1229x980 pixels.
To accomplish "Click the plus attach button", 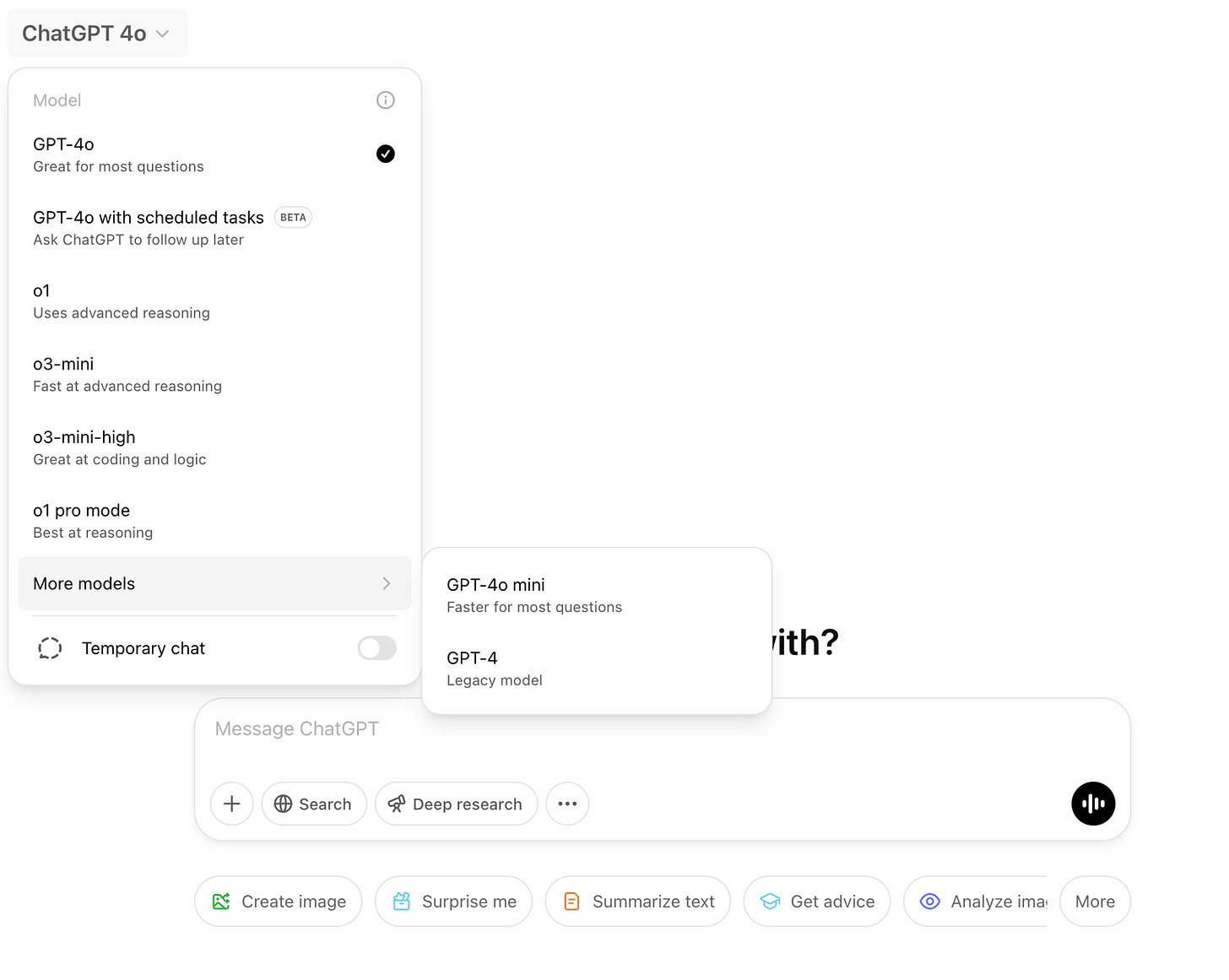I will pyautogui.click(x=231, y=804).
